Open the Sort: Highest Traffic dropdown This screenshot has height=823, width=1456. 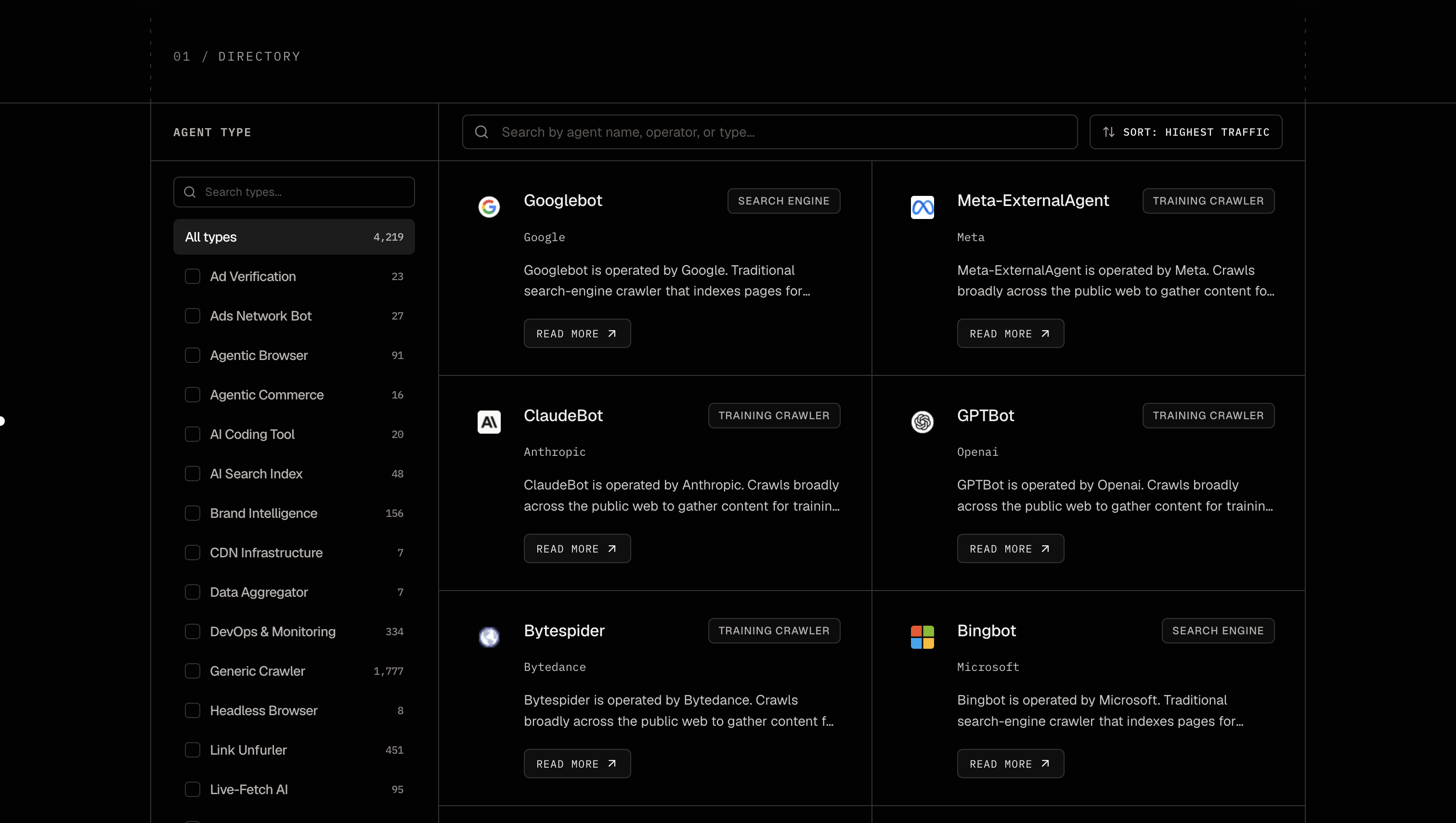tap(1185, 132)
